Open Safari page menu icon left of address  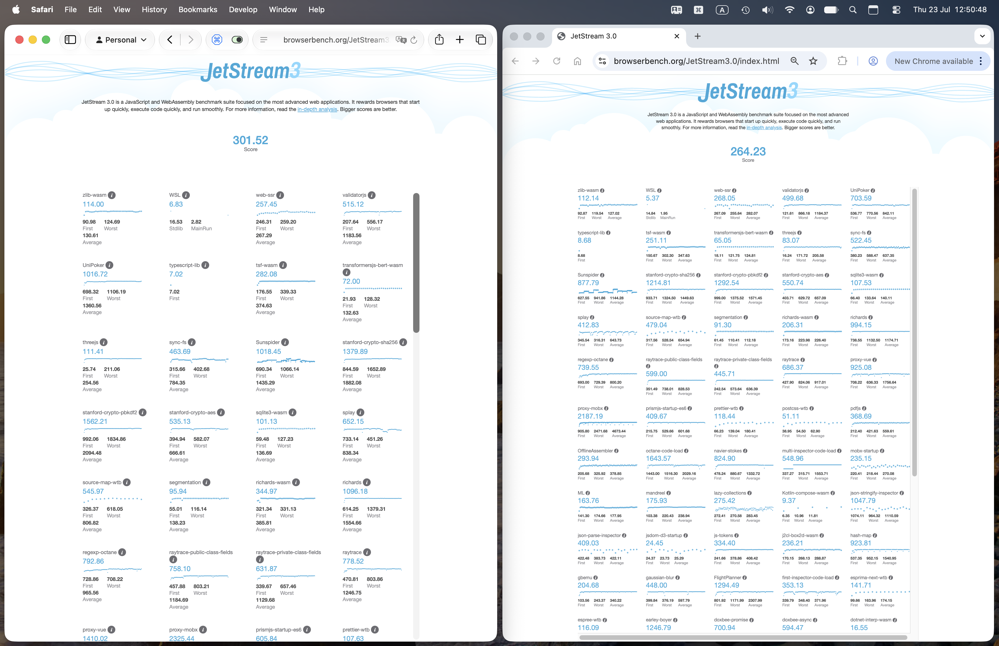pos(263,39)
